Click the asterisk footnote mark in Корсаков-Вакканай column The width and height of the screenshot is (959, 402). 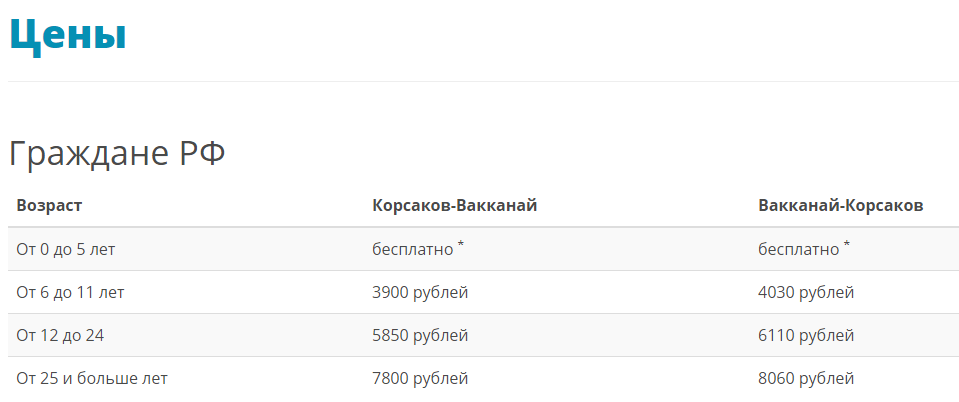coord(461,244)
